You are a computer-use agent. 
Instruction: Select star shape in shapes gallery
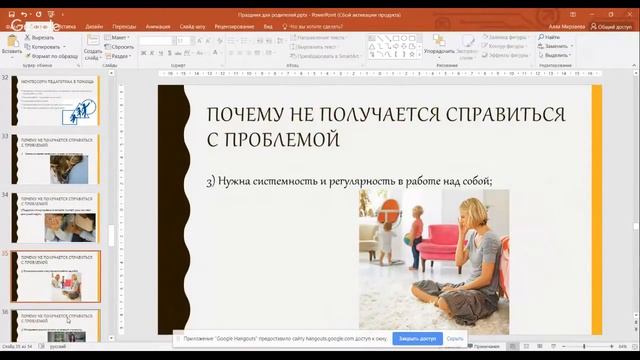click(412, 54)
